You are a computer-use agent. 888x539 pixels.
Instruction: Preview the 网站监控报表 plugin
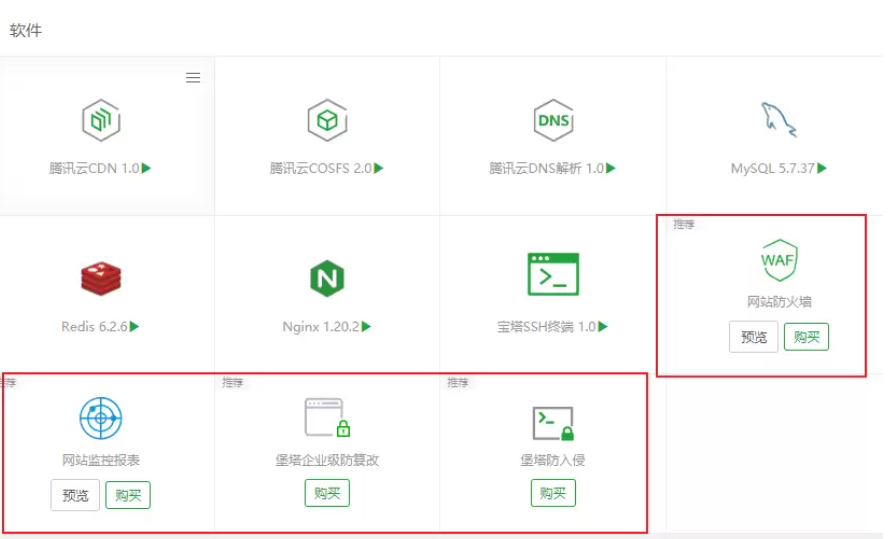pos(75,495)
